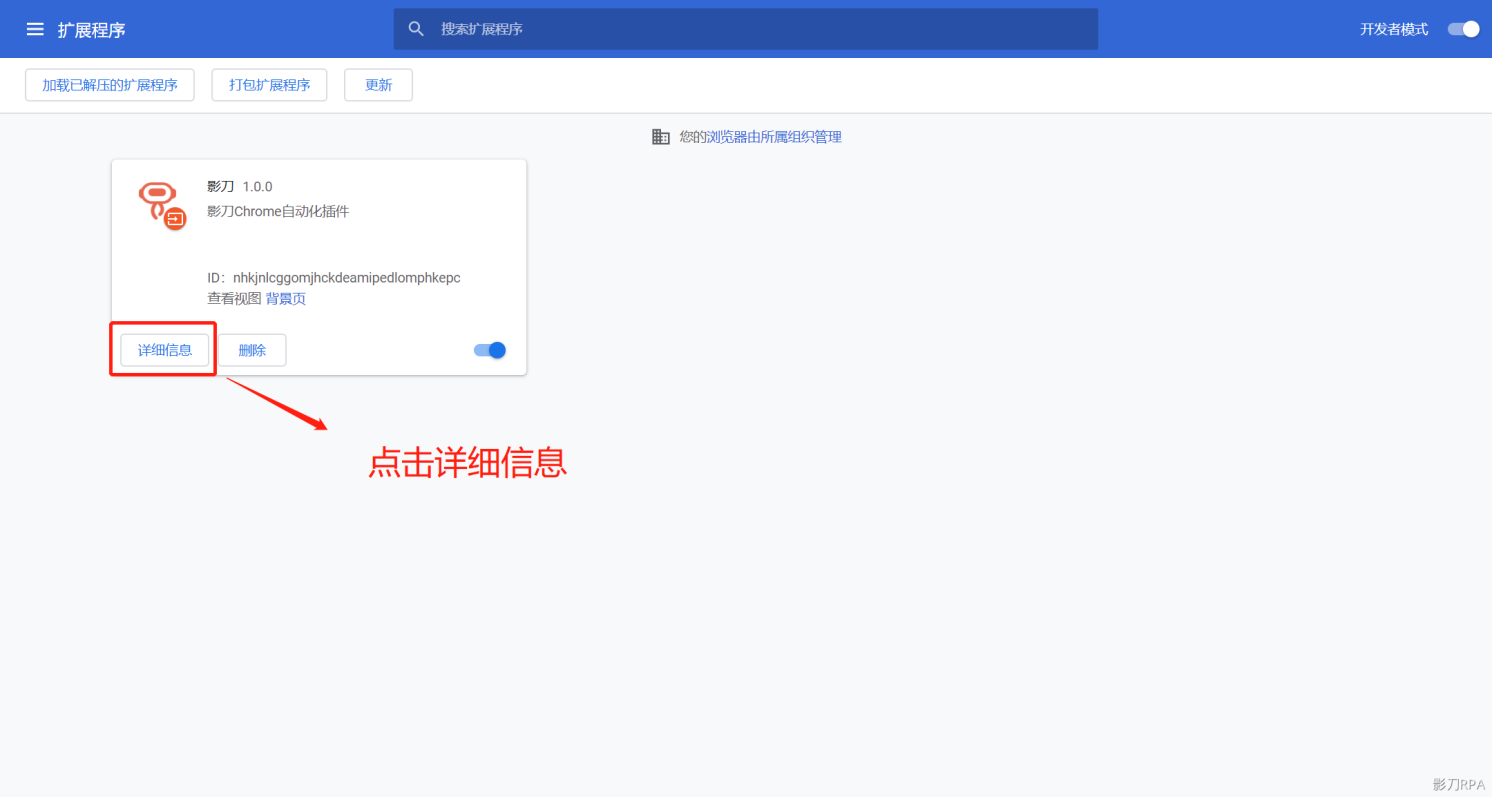
Task: Click the 影刀 extension logo icon
Action: click(160, 205)
